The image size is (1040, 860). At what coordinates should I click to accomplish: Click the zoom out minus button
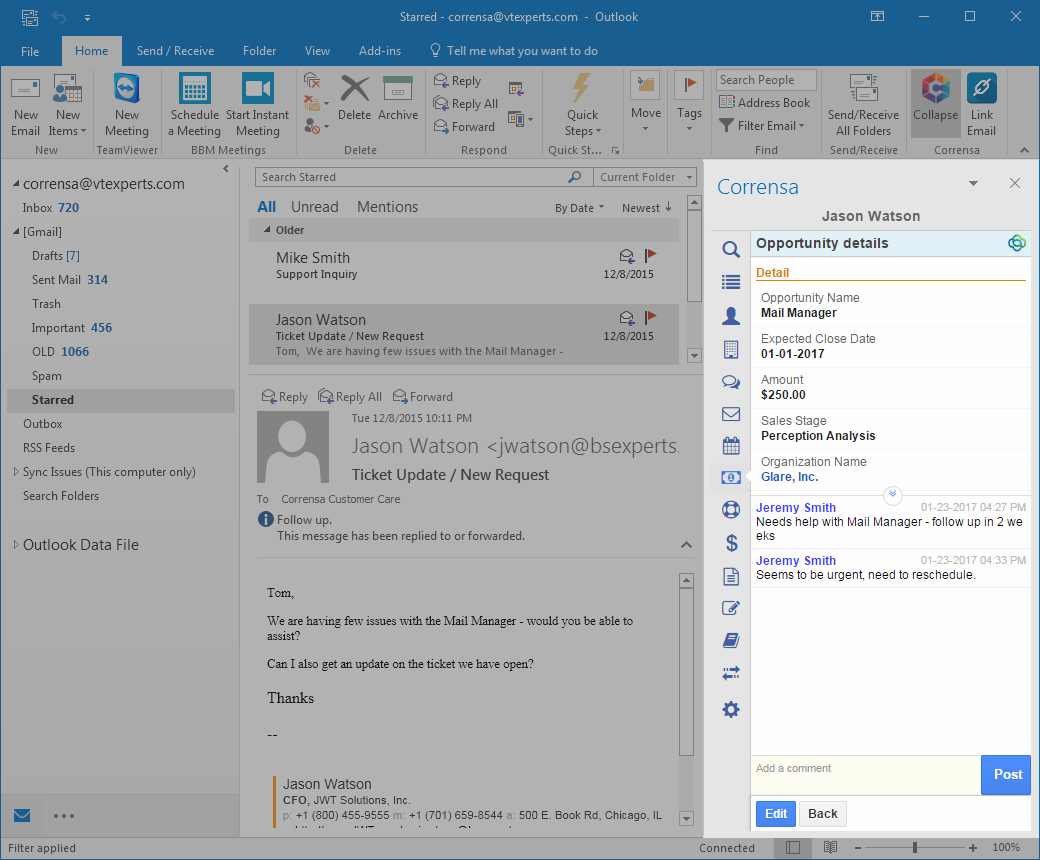(x=857, y=847)
